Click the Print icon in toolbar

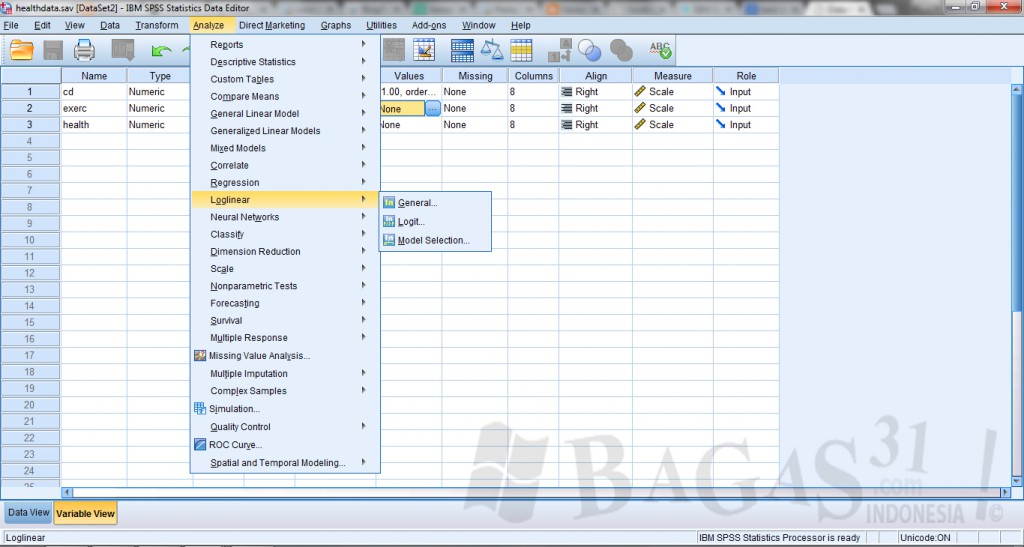click(84, 50)
